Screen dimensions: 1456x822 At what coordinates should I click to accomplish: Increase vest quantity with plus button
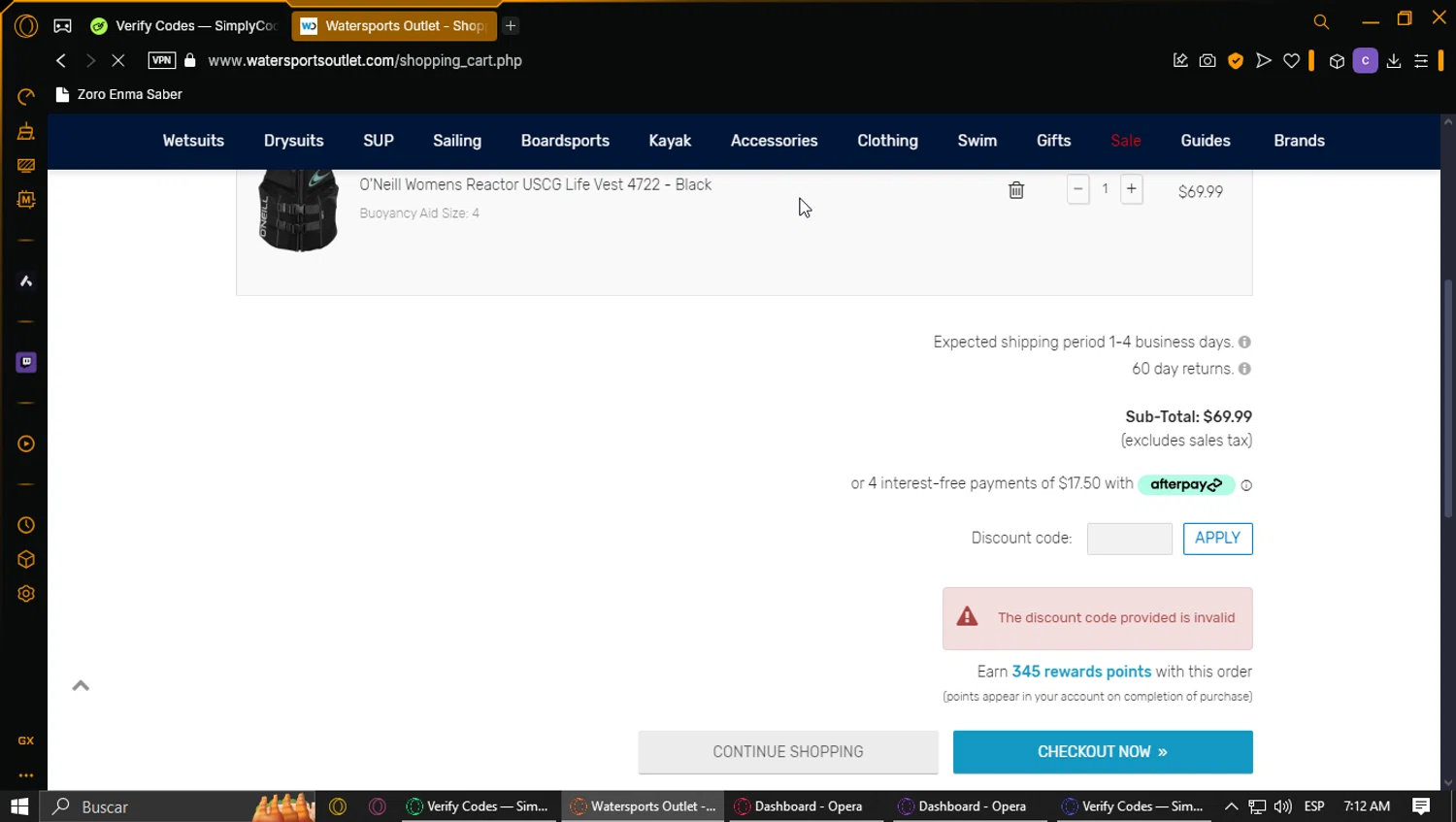1132,189
